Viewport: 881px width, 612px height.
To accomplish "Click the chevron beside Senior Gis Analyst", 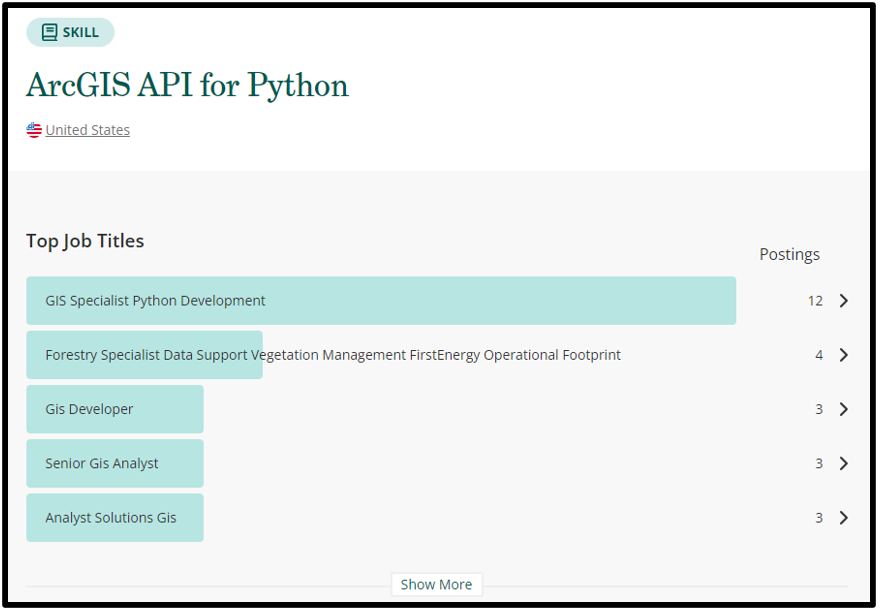I will click(x=843, y=463).
